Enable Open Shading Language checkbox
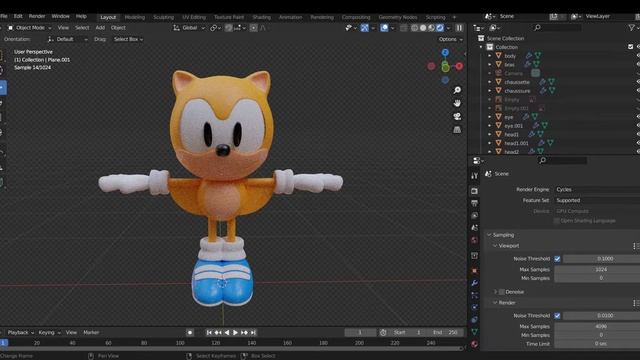 (x=556, y=221)
